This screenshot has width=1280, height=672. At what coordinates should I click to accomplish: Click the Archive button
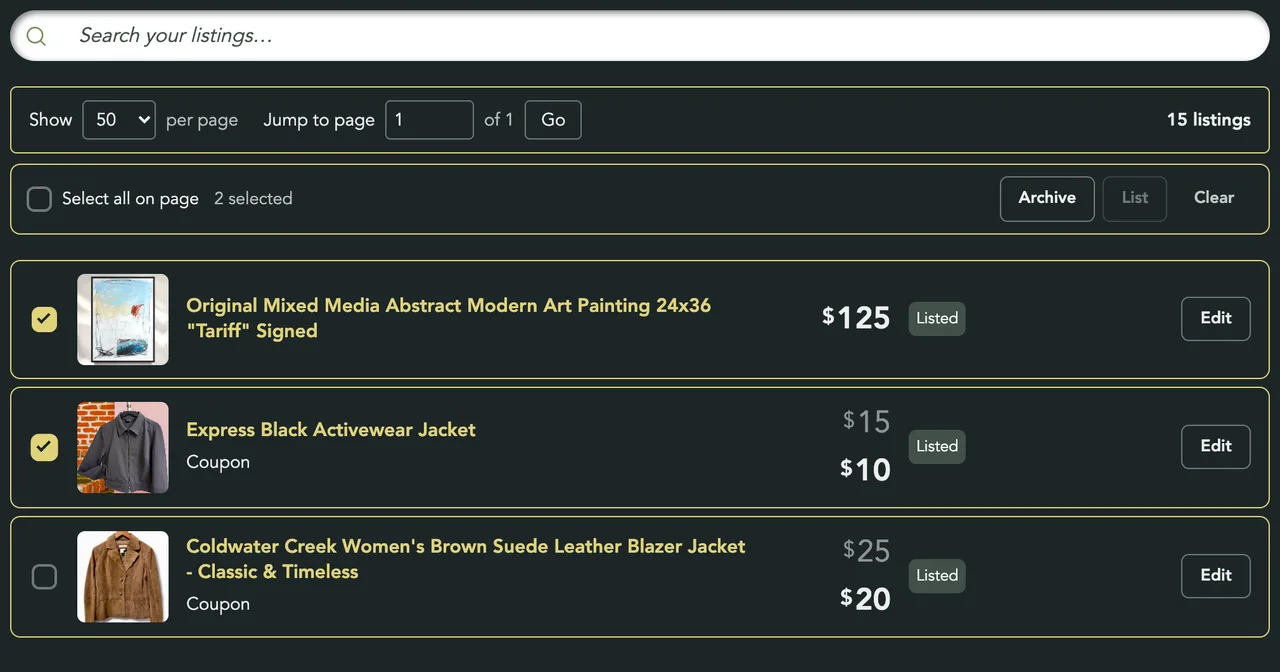point(1047,198)
